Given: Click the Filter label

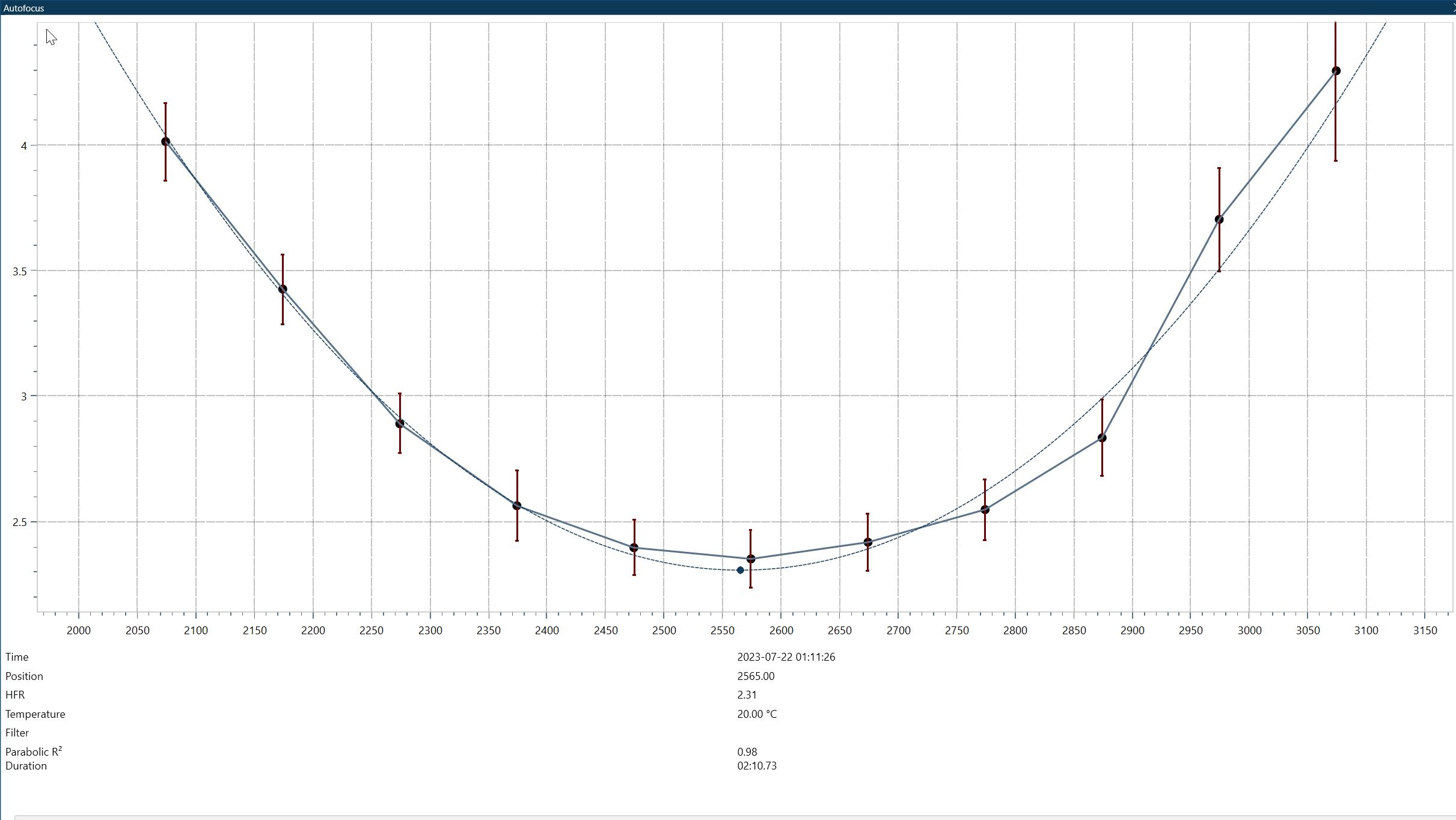Looking at the screenshot, I should coord(17,733).
